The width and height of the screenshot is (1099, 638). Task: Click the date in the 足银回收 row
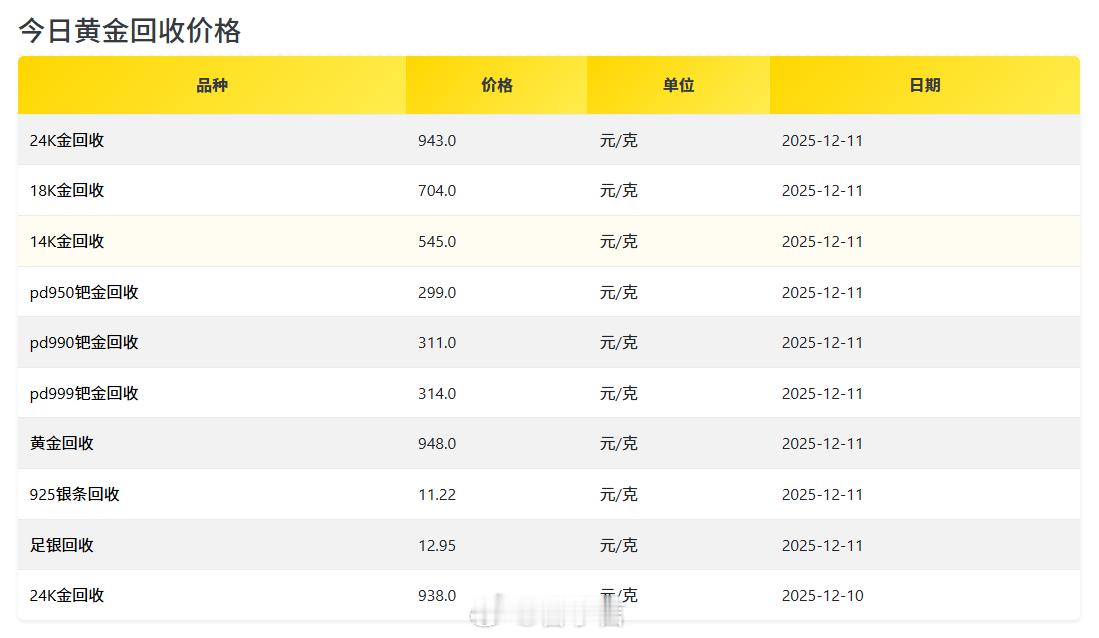(822, 545)
